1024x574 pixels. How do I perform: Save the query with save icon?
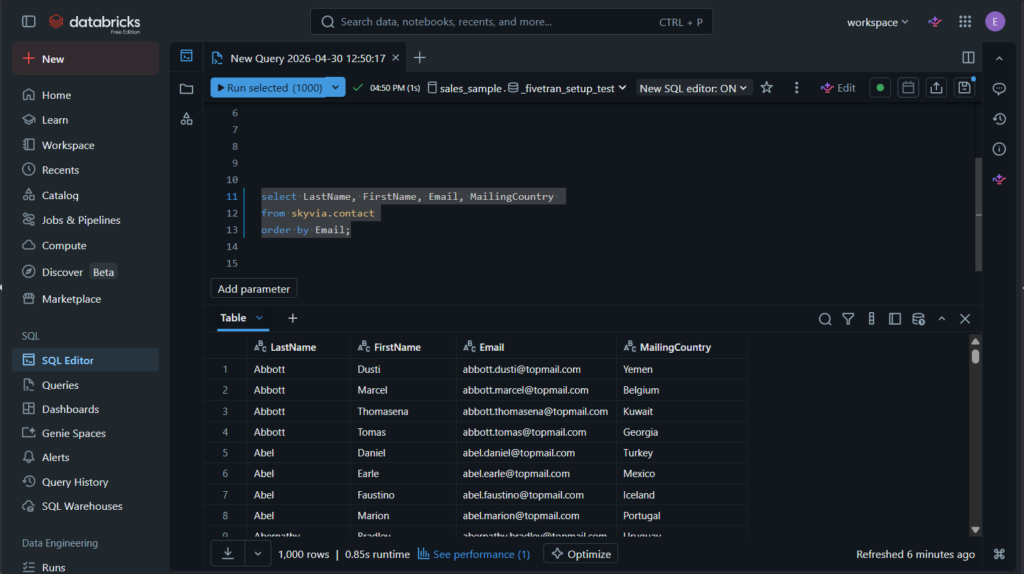click(964, 88)
